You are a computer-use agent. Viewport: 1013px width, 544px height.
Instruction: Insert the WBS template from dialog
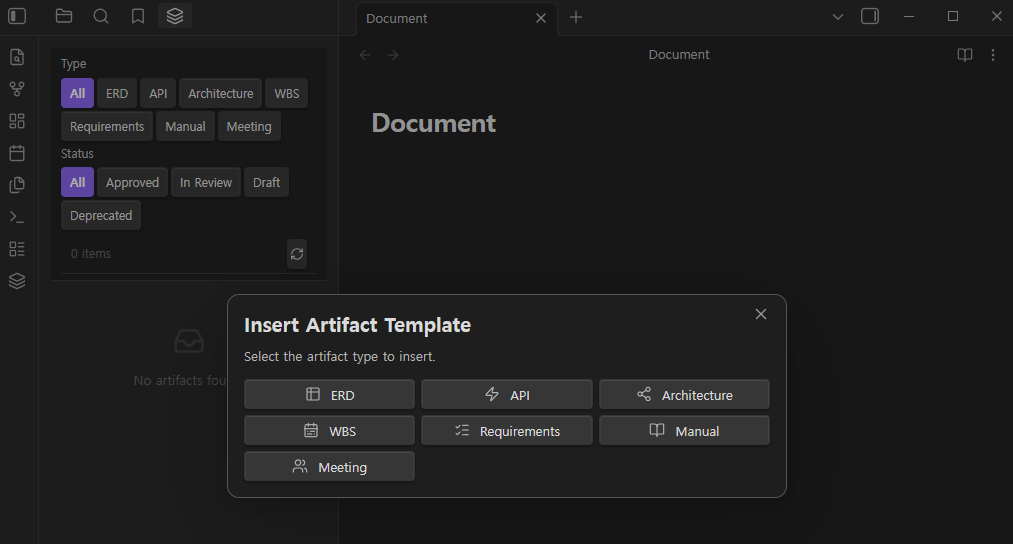329,431
